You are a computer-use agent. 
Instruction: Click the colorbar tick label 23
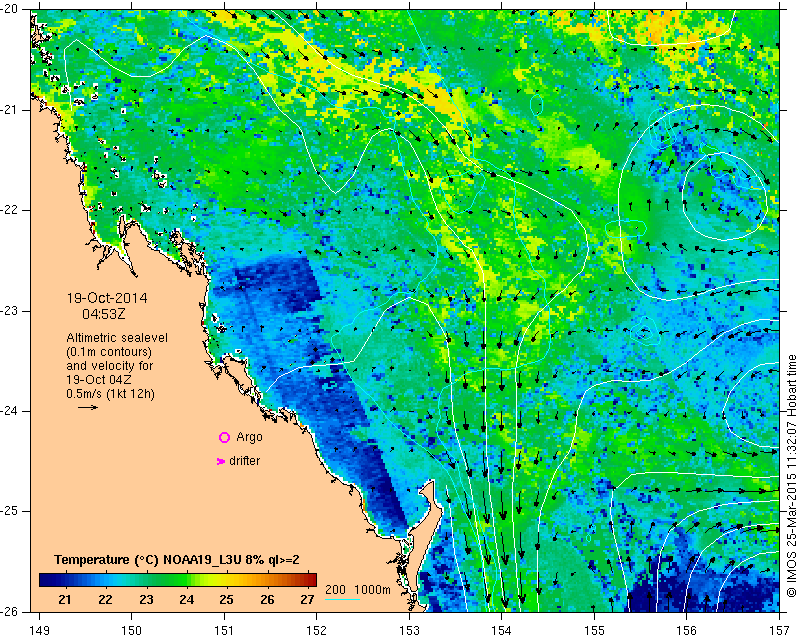coord(146,599)
